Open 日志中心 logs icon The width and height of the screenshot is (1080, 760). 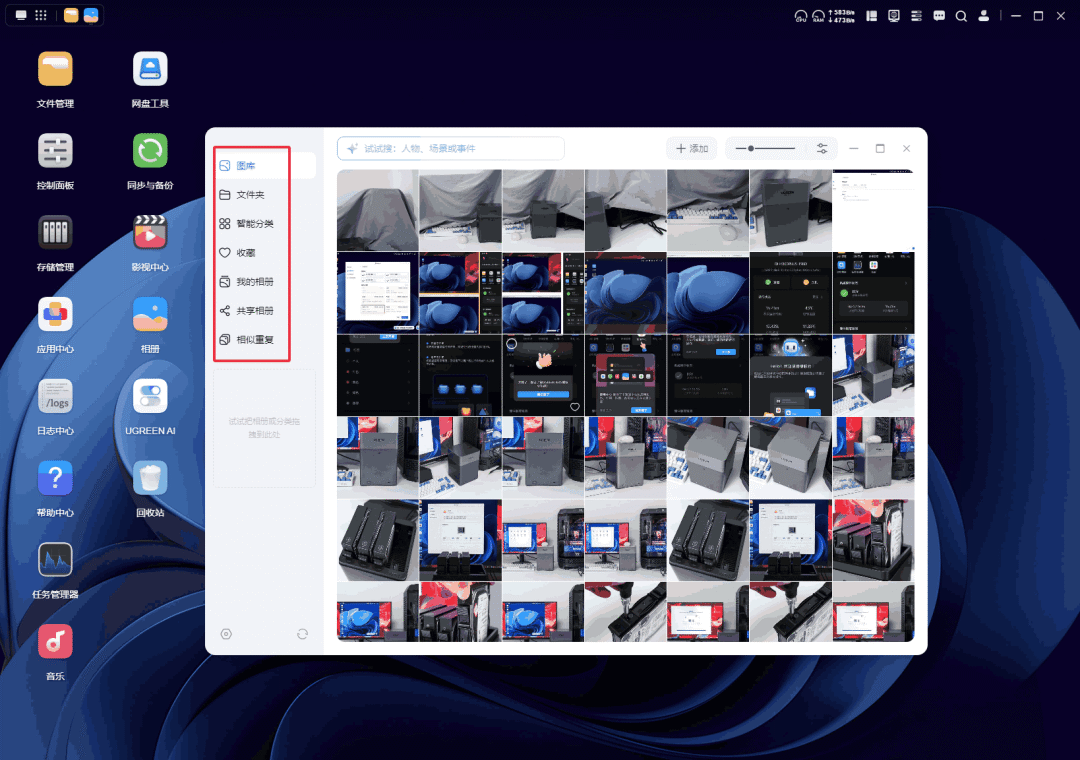pos(55,396)
